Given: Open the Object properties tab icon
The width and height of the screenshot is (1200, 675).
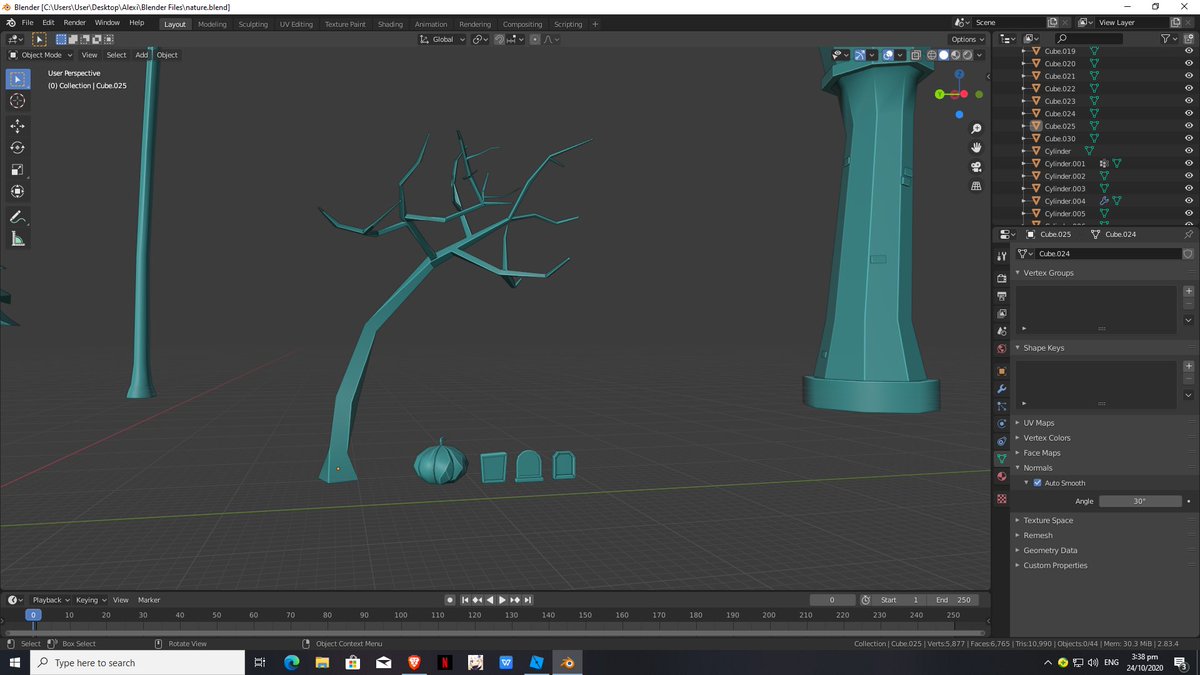Looking at the screenshot, I should pyautogui.click(x=1001, y=371).
